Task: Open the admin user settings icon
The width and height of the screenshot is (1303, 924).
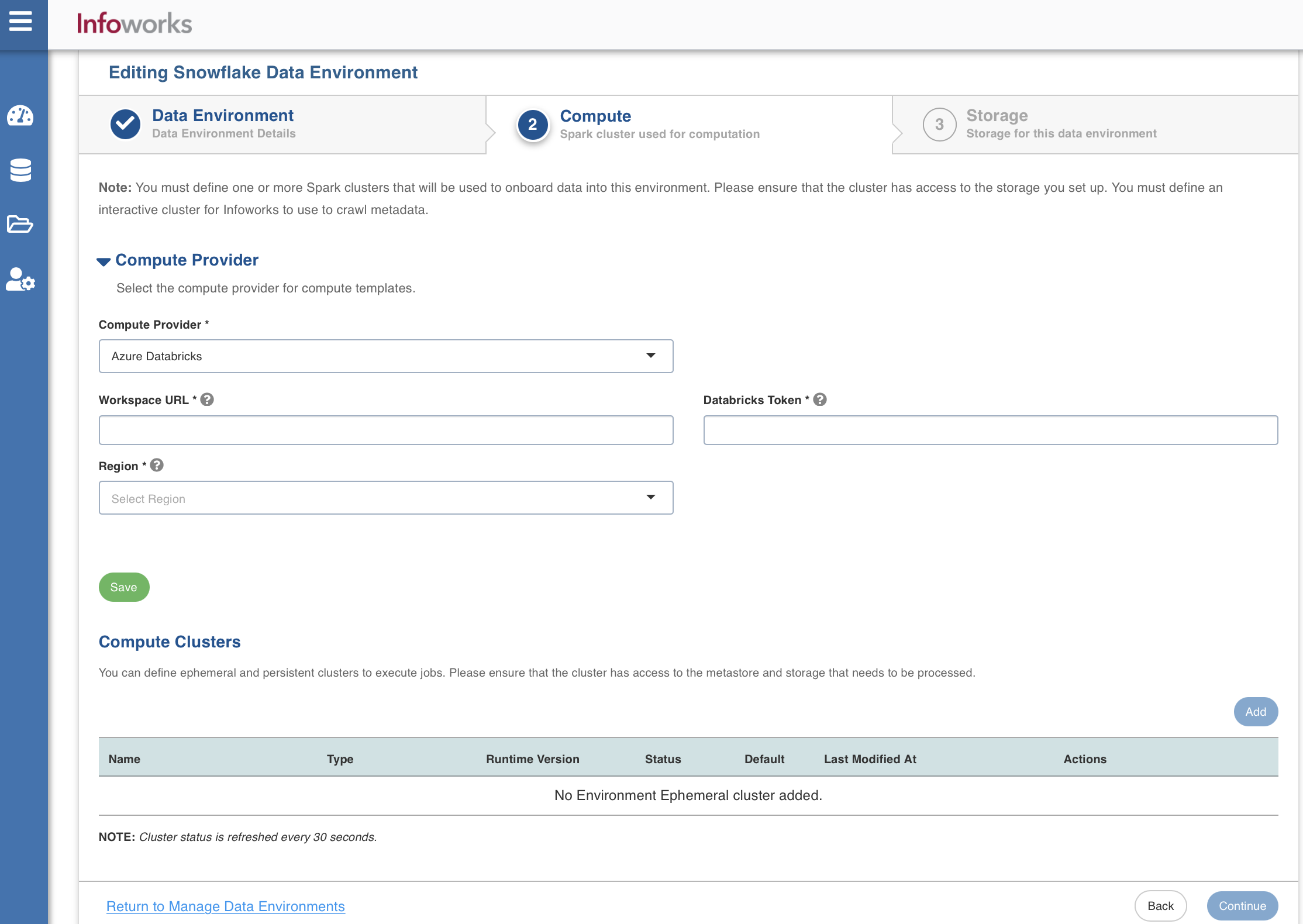Action: tap(20, 280)
